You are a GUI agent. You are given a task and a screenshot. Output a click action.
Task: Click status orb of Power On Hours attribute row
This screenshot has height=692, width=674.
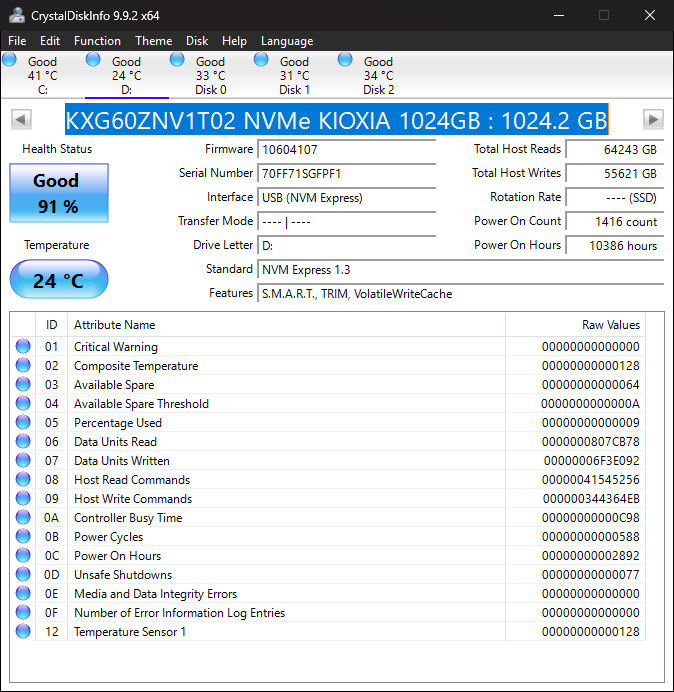[23, 555]
